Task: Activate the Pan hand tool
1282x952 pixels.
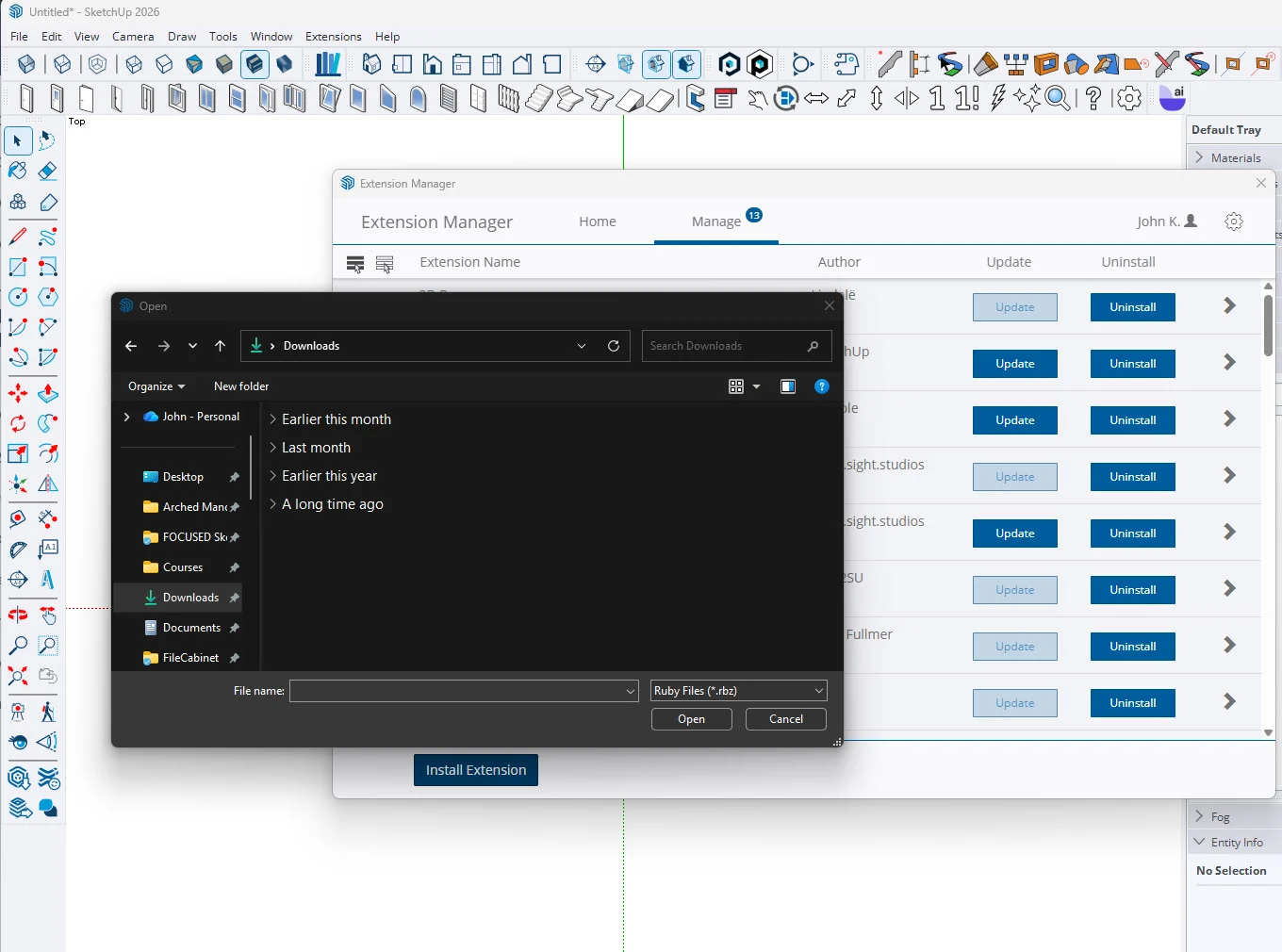Action: click(x=47, y=616)
